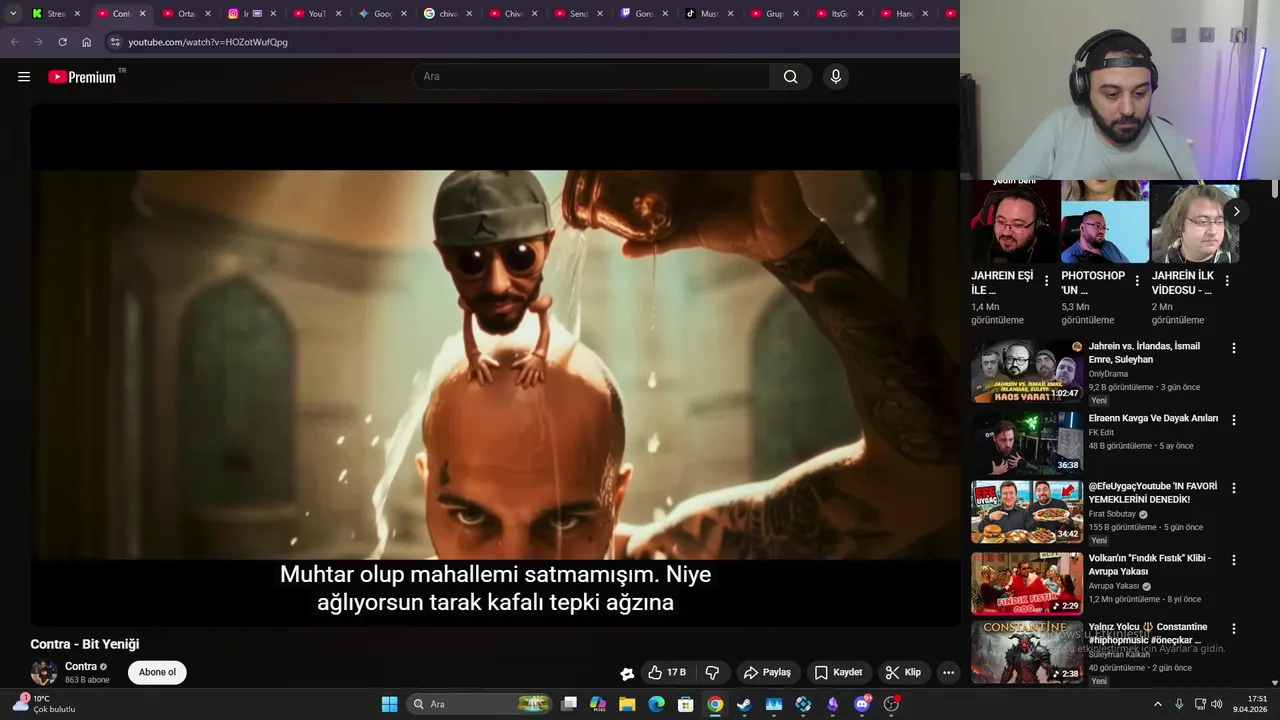
Task: Start voice search with microphone icon
Action: point(836,77)
